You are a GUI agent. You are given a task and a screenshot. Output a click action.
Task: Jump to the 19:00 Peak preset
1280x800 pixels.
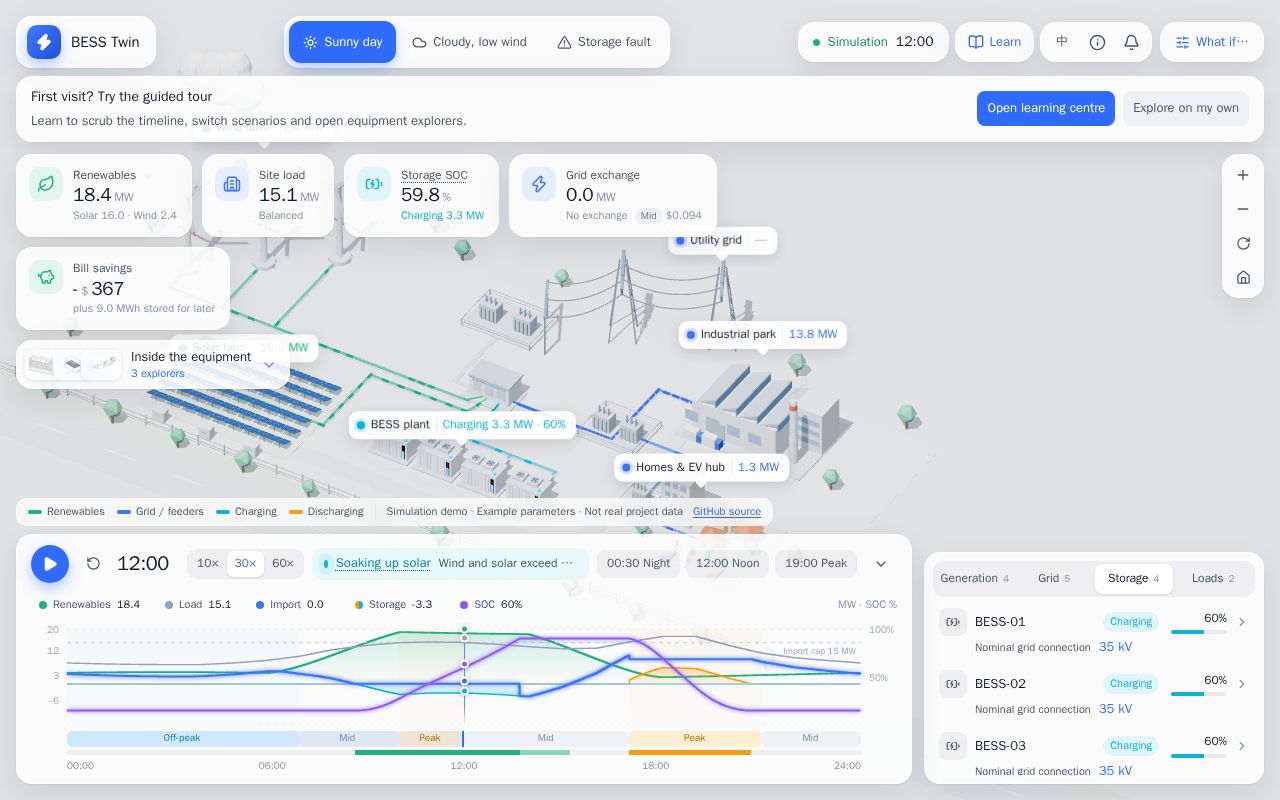pos(816,564)
